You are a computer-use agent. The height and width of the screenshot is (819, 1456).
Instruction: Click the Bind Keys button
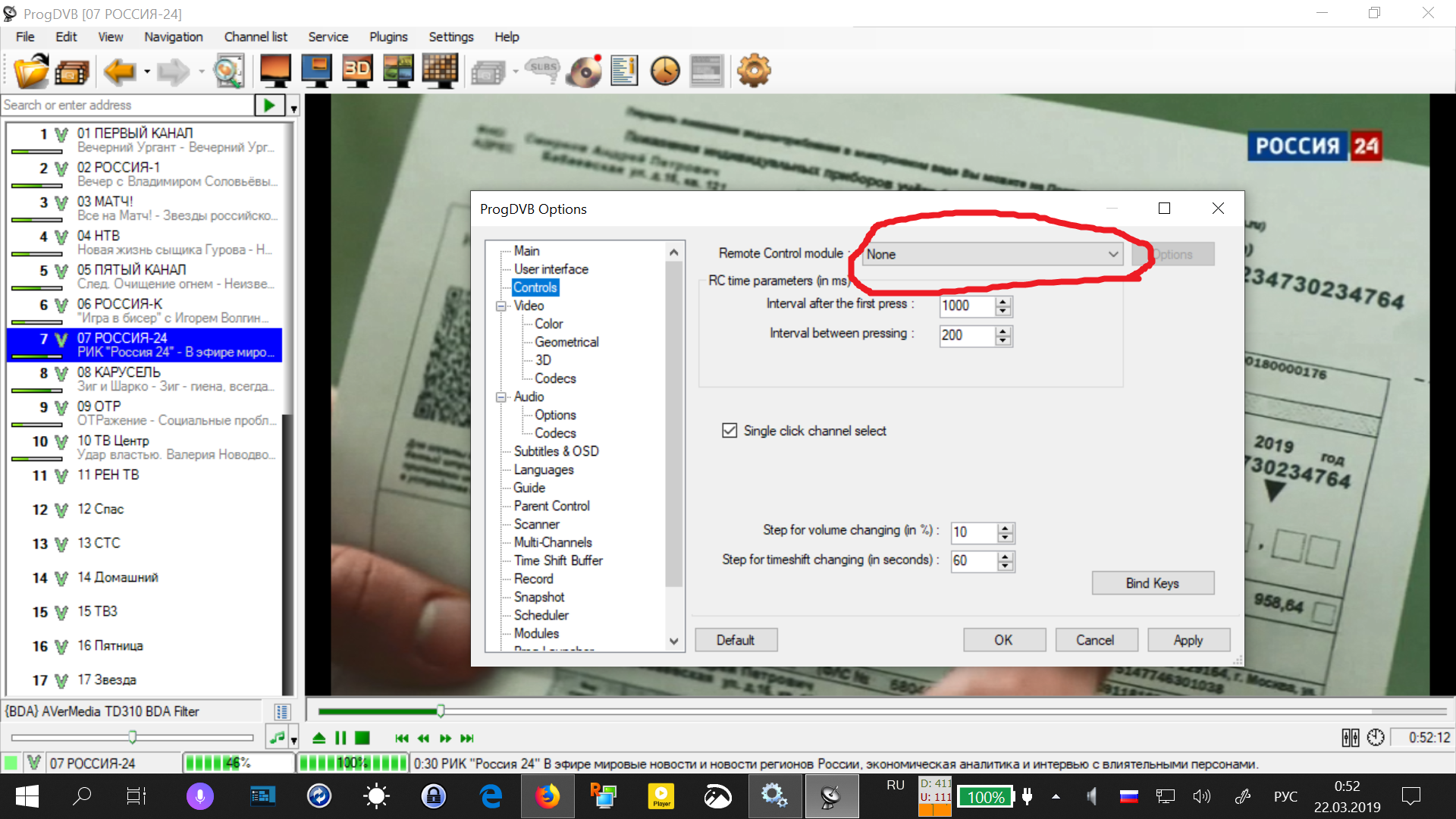click(x=1152, y=583)
